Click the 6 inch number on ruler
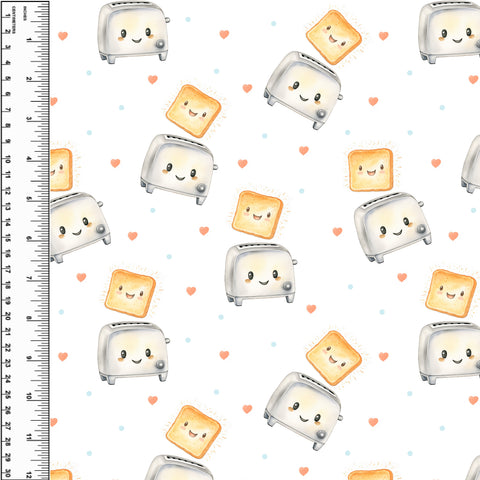The height and width of the screenshot is (480, 480). pos(29,238)
